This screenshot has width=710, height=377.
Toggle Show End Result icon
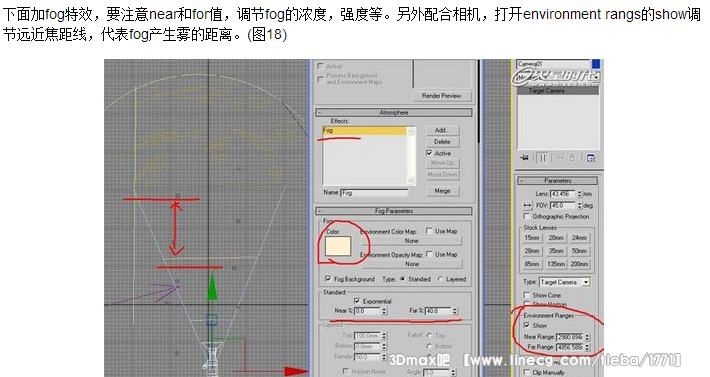tap(542, 158)
